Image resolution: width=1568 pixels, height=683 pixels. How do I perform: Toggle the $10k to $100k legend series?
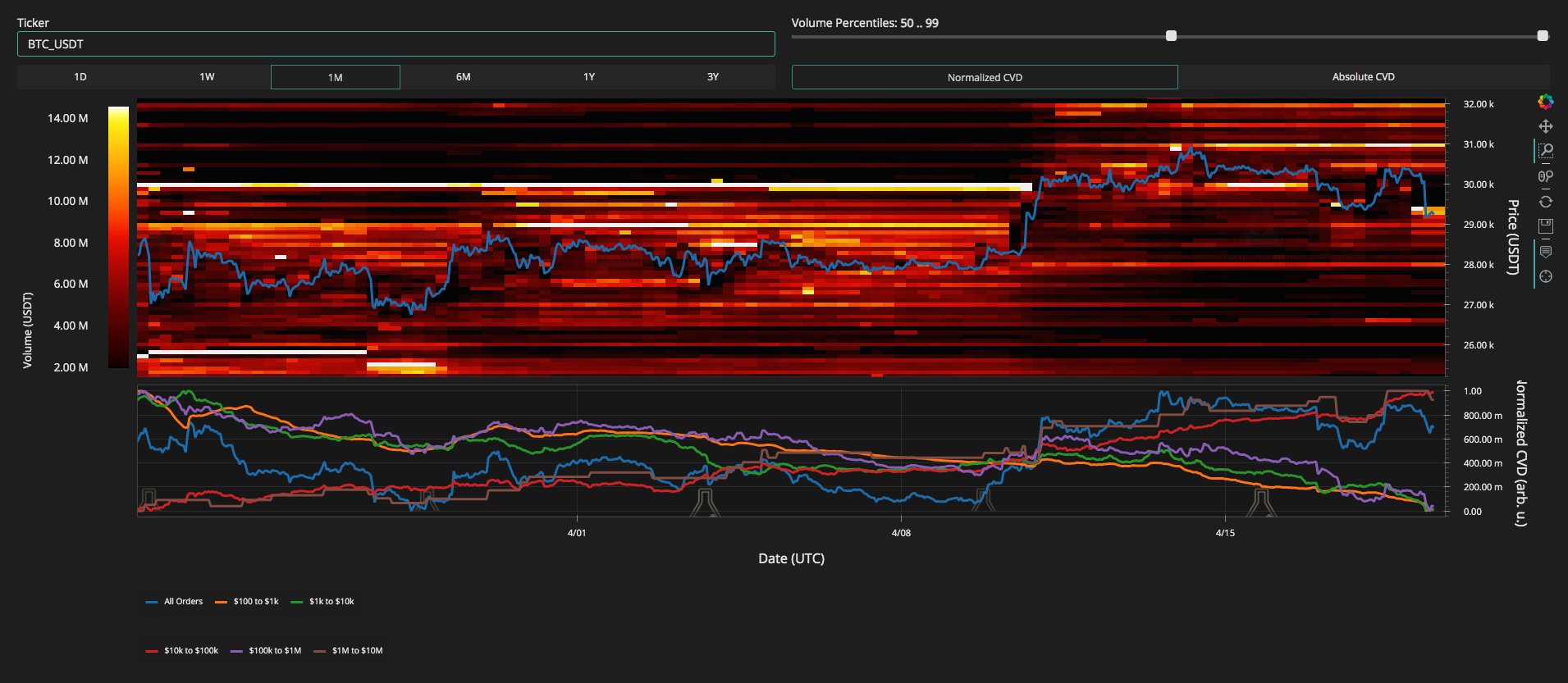click(182, 651)
